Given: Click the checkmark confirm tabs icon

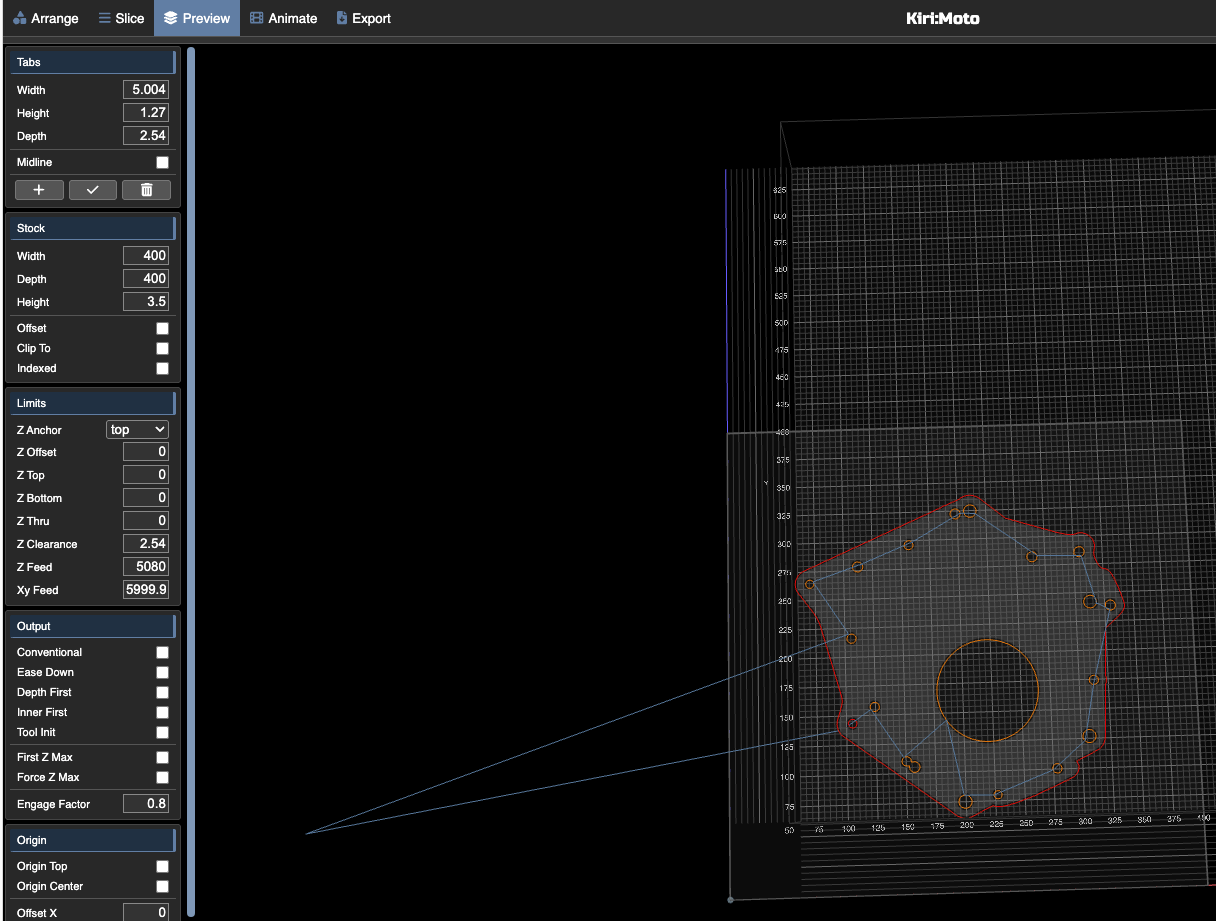Looking at the screenshot, I should [93, 190].
